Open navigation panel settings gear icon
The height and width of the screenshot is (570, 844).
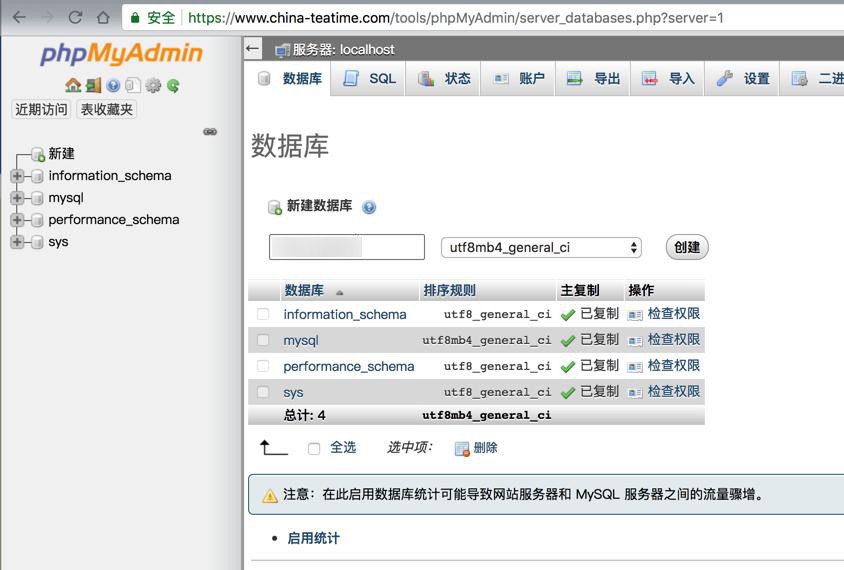[153, 85]
